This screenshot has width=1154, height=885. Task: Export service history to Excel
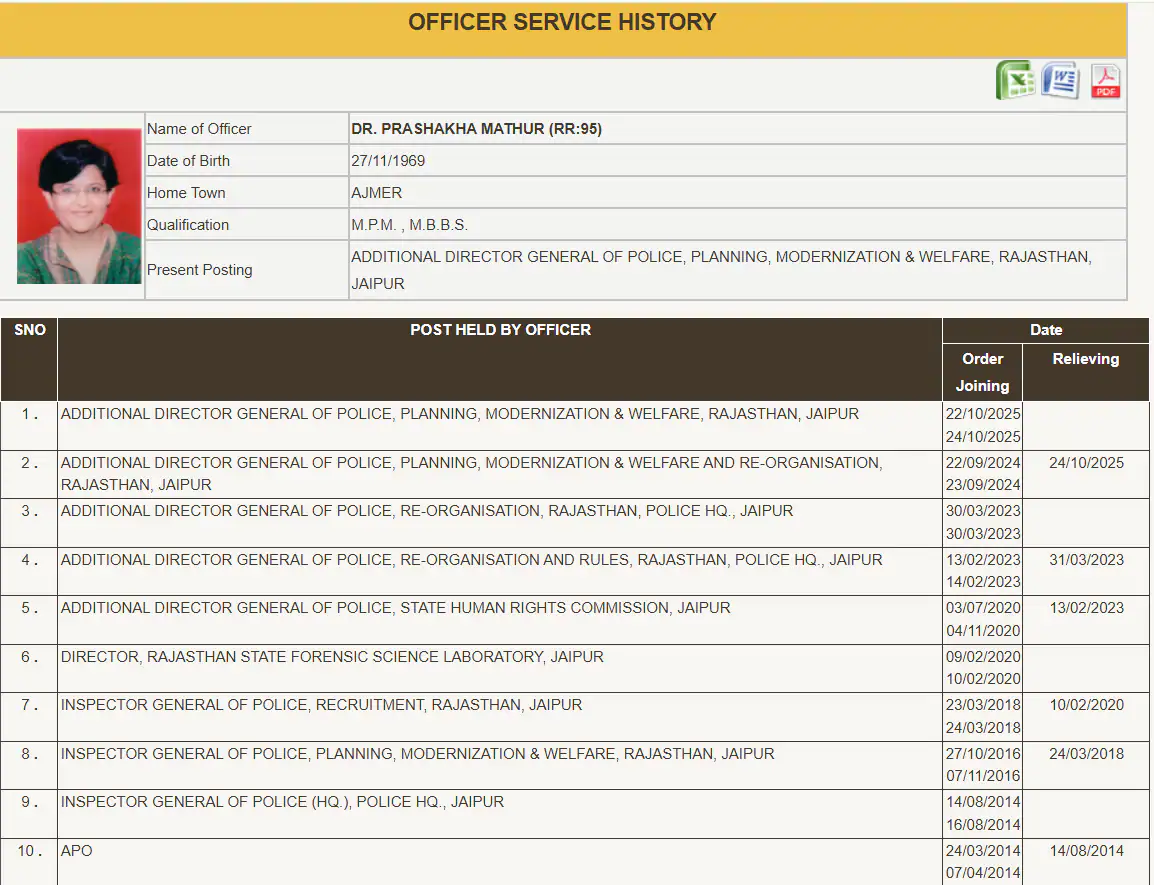pos(1015,80)
